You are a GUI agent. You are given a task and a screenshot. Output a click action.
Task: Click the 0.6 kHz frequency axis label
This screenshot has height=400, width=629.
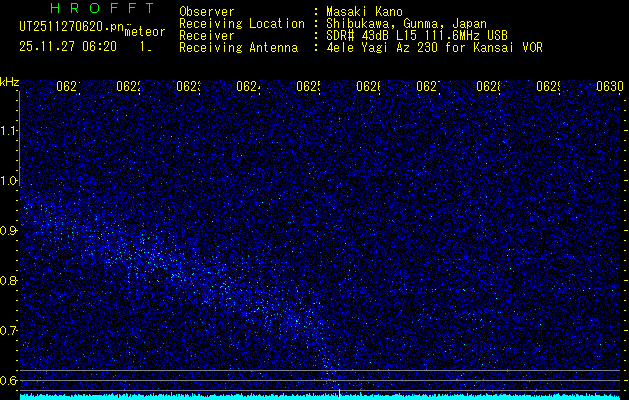(x=8, y=380)
